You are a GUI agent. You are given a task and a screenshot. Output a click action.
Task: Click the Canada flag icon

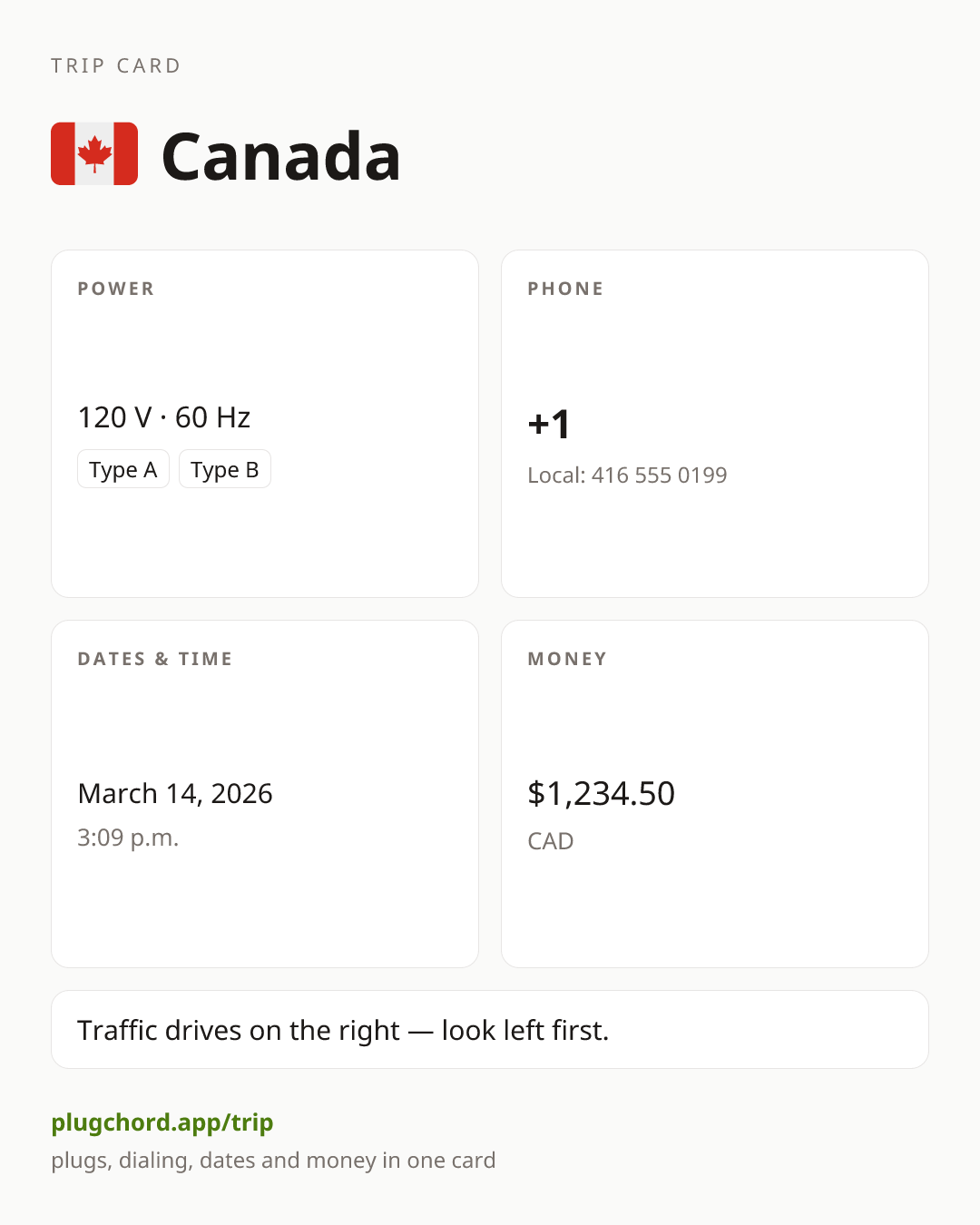point(94,154)
